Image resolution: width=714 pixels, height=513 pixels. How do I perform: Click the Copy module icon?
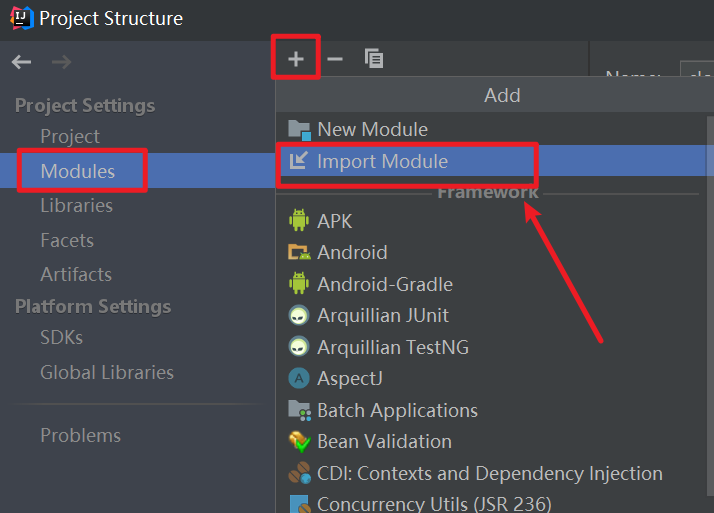(x=374, y=58)
